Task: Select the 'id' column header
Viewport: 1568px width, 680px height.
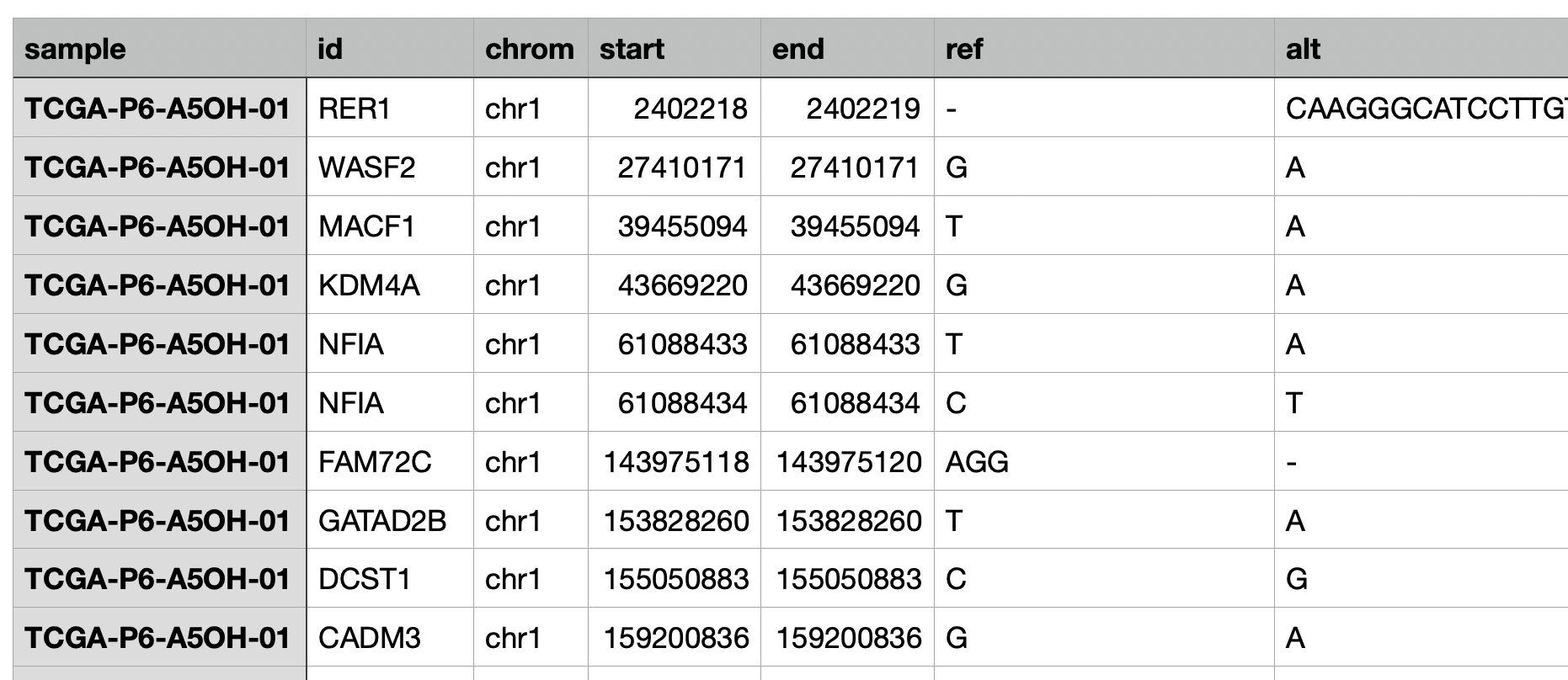Action: click(390, 49)
